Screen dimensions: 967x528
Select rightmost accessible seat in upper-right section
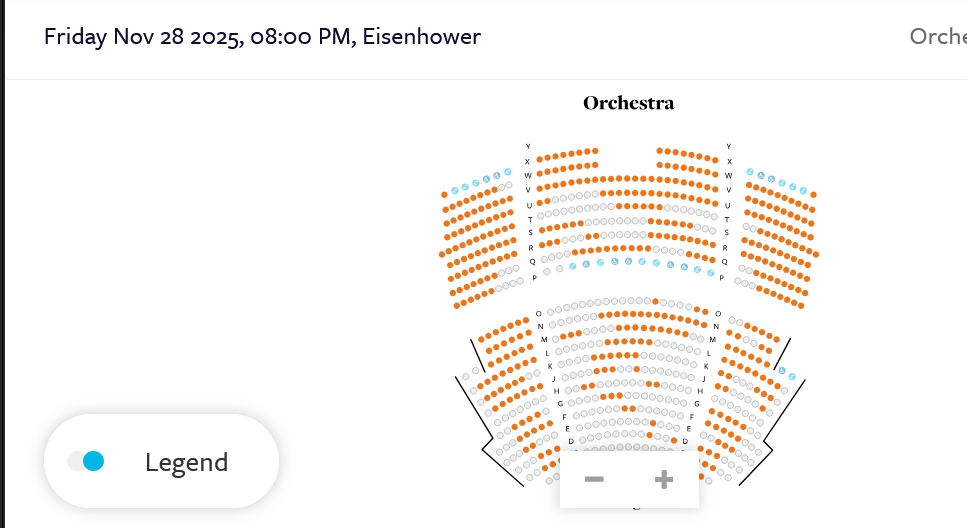(802, 190)
